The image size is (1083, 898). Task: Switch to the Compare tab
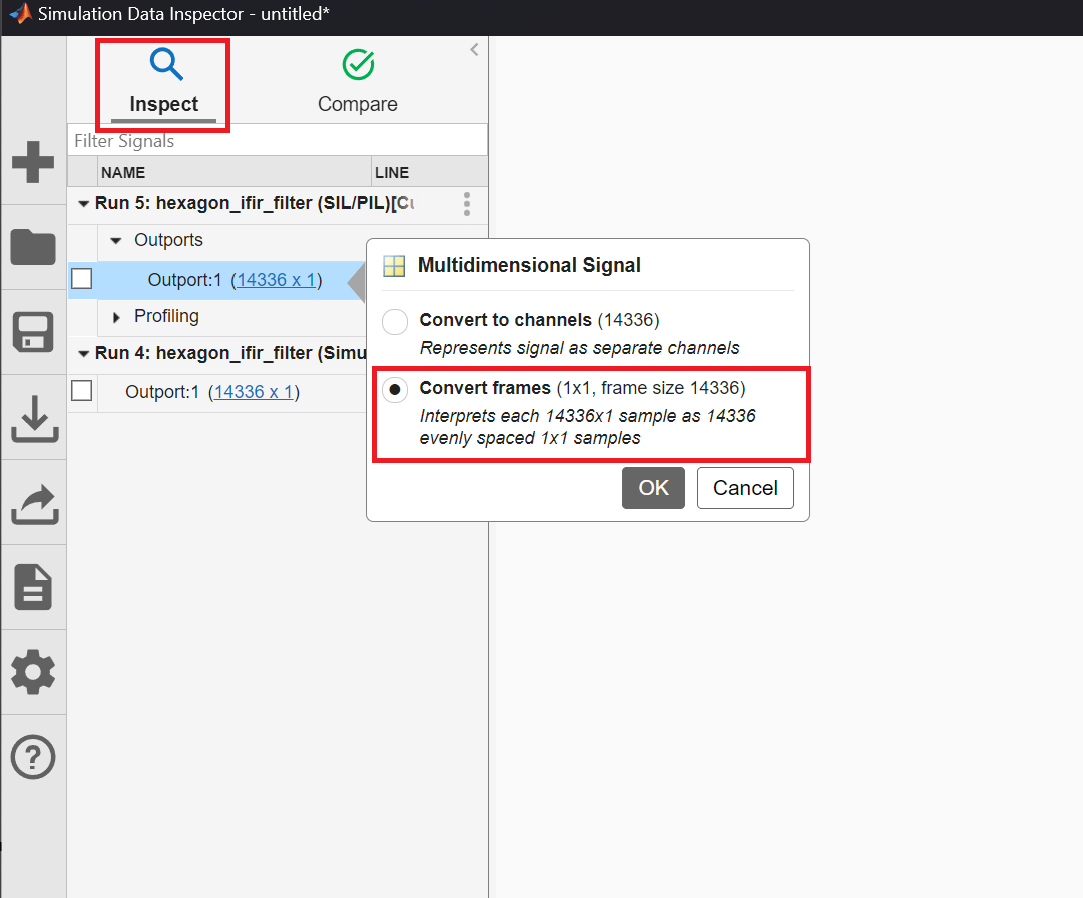point(357,83)
